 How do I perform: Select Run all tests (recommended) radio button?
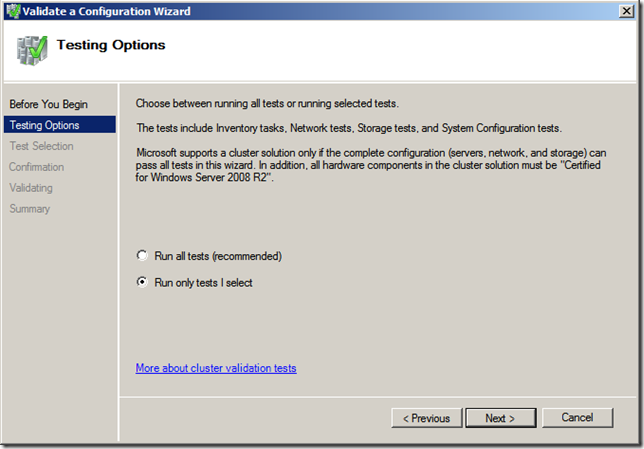coord(142,256)
